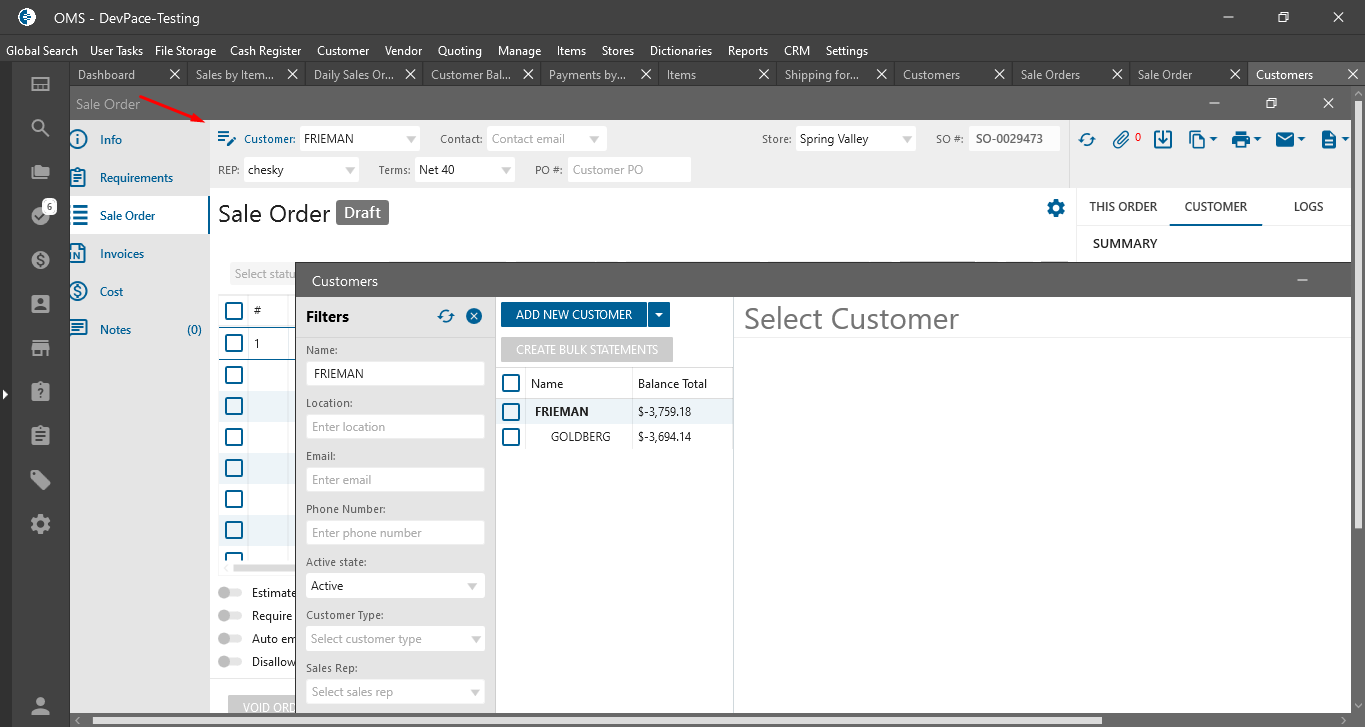1365x727 pixels.
Task: Click the refresh icon in order toolbar
Action: click(1087, 140)
